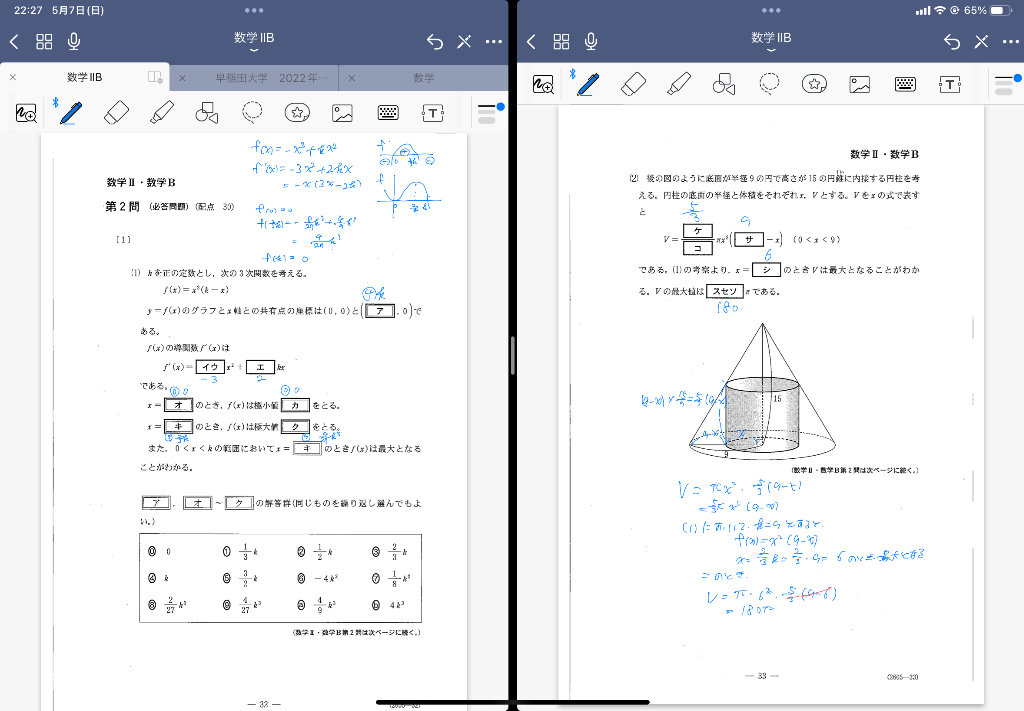Select the eraser tool in left pane

click(x=117, y=112)
